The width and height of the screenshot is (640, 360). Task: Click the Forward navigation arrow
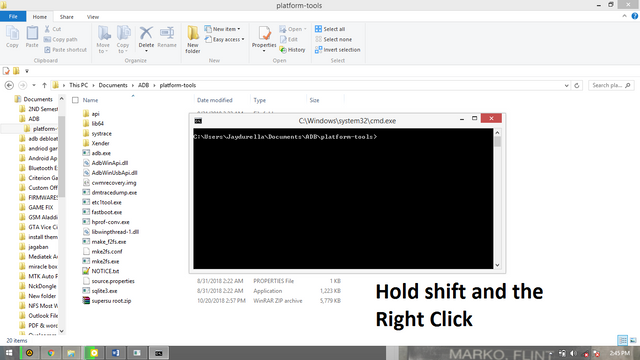click(x=22, y=85)
